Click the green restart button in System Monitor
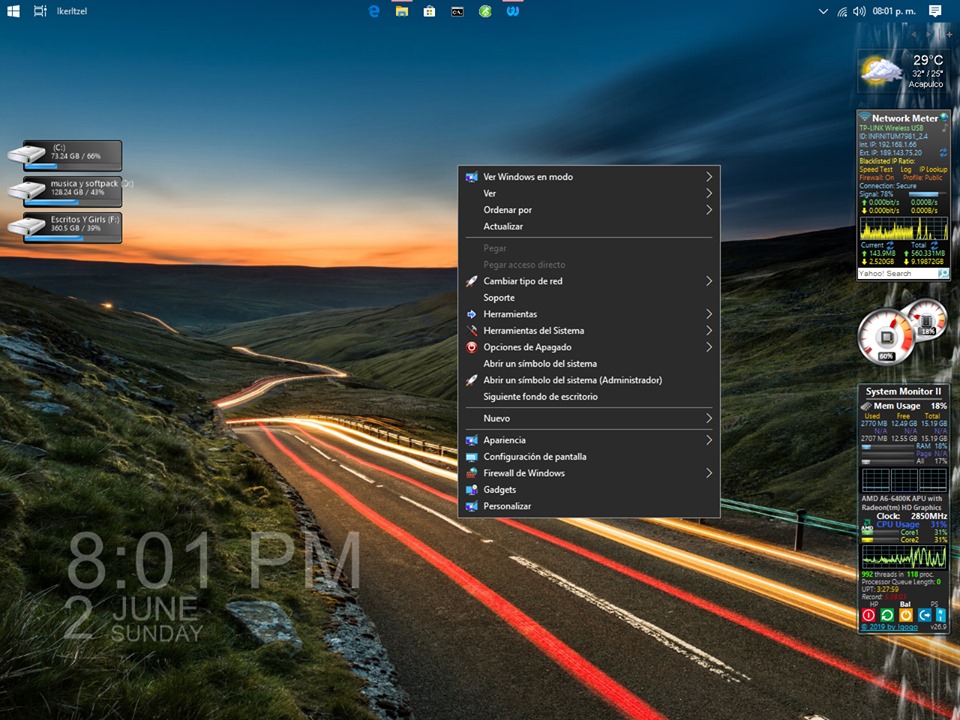The width and height of the screenshot is (960, 720). click(x=887, y=615)
